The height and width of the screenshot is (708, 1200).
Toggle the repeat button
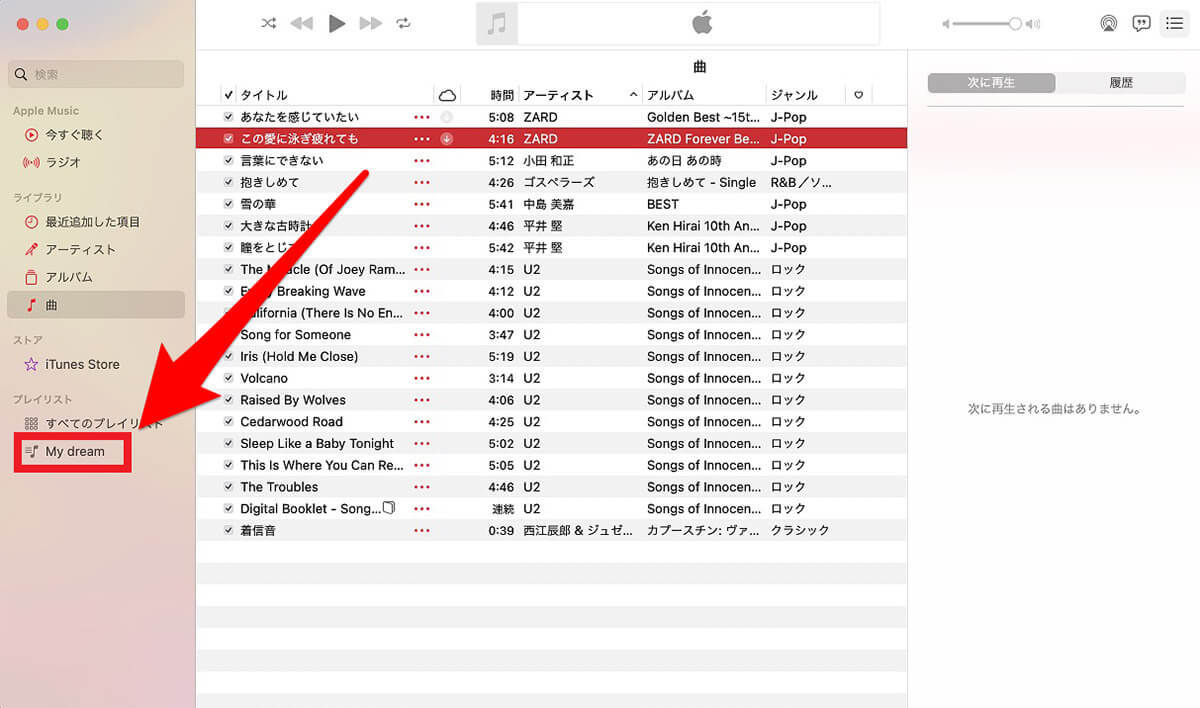coord(403,23)
